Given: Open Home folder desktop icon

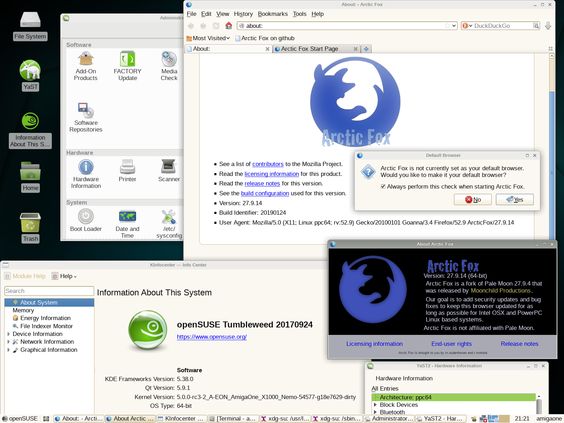Looking at the screenshot, I should (x=30, y=177).
